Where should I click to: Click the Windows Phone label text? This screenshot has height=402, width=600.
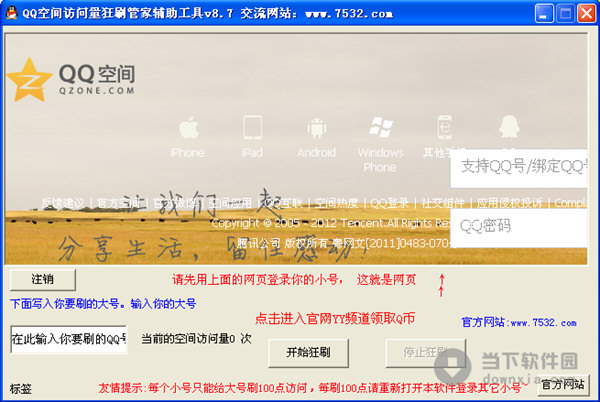(380, 159)
